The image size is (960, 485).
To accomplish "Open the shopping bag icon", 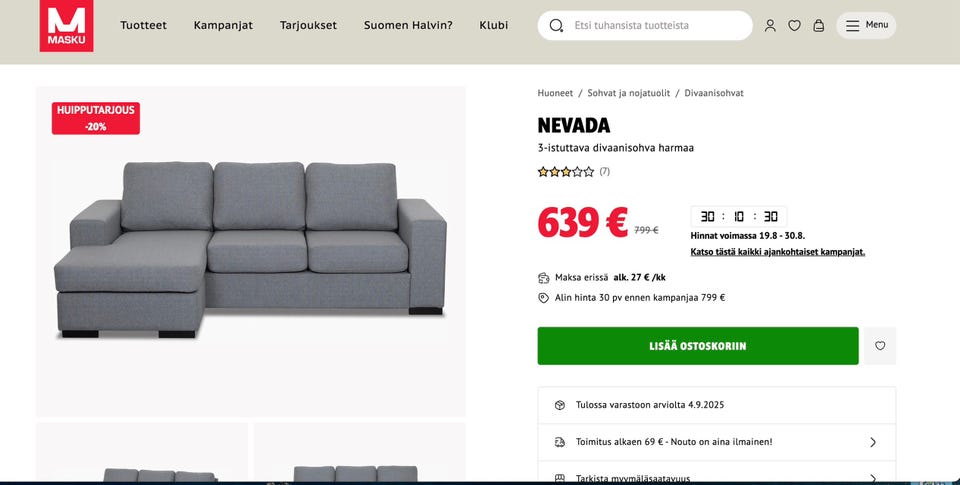I will [819, 25].
